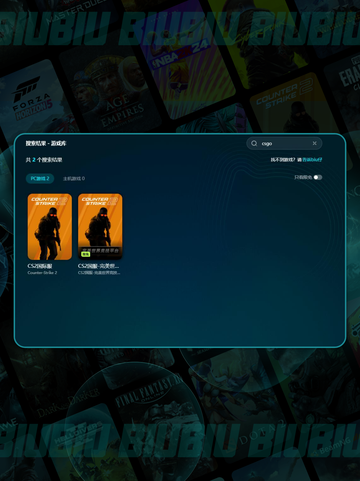Click the magnifier search icon

point(254,143)
